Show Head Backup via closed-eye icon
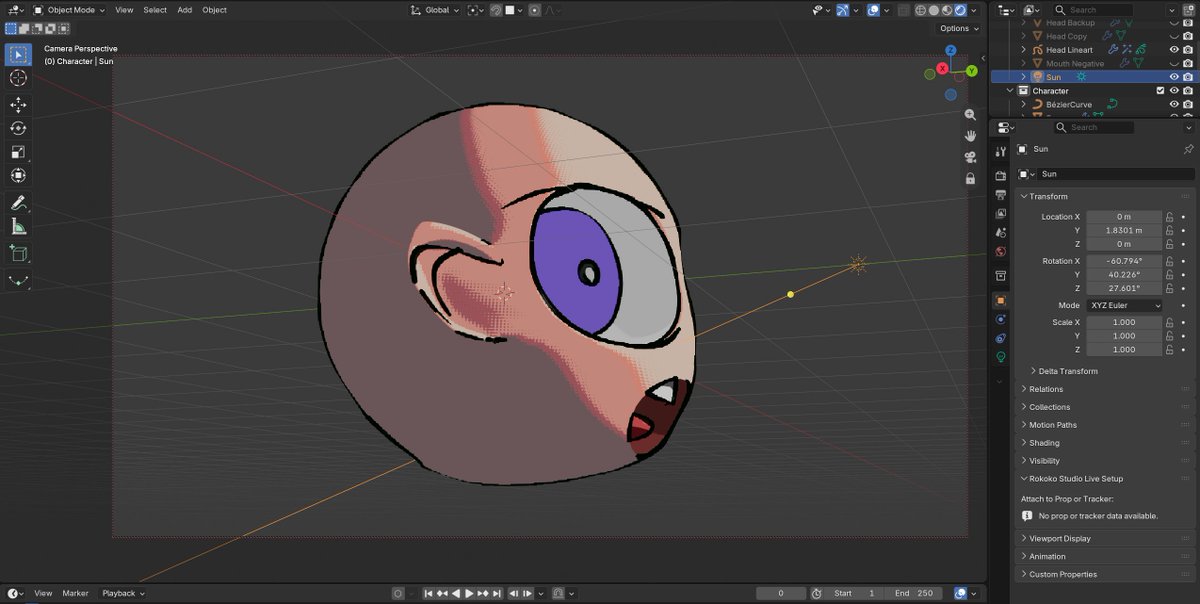Screen dimensions: 1200x604 (1174, 23)
